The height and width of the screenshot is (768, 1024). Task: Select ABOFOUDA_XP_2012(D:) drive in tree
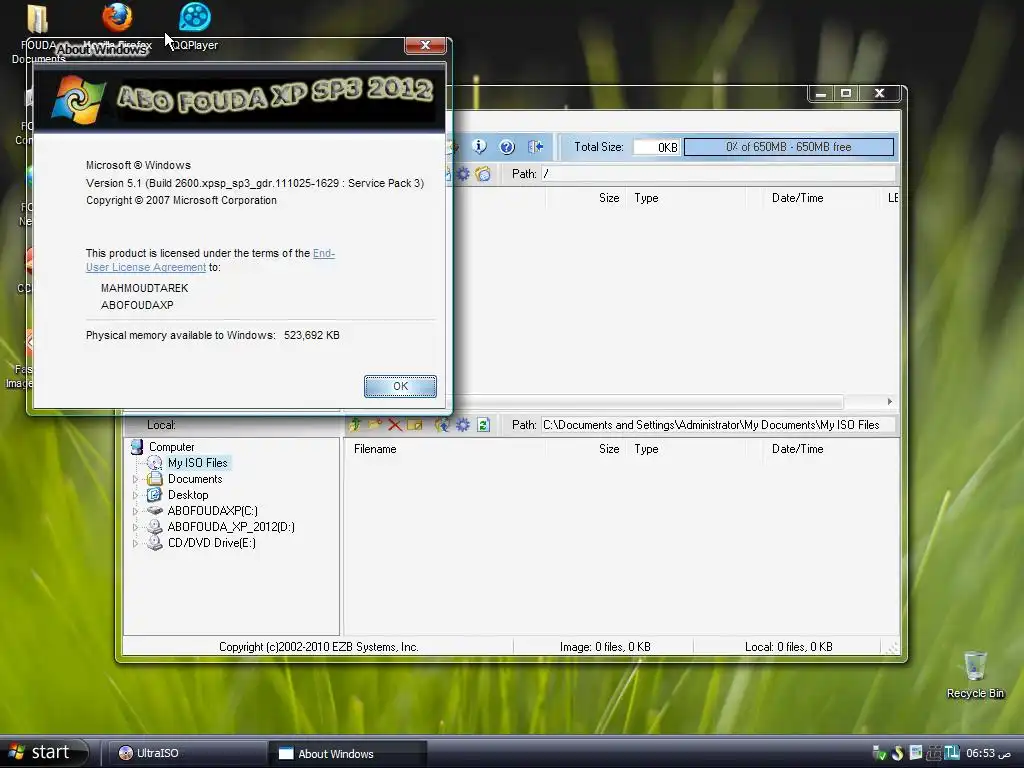(x=231, y=527)
